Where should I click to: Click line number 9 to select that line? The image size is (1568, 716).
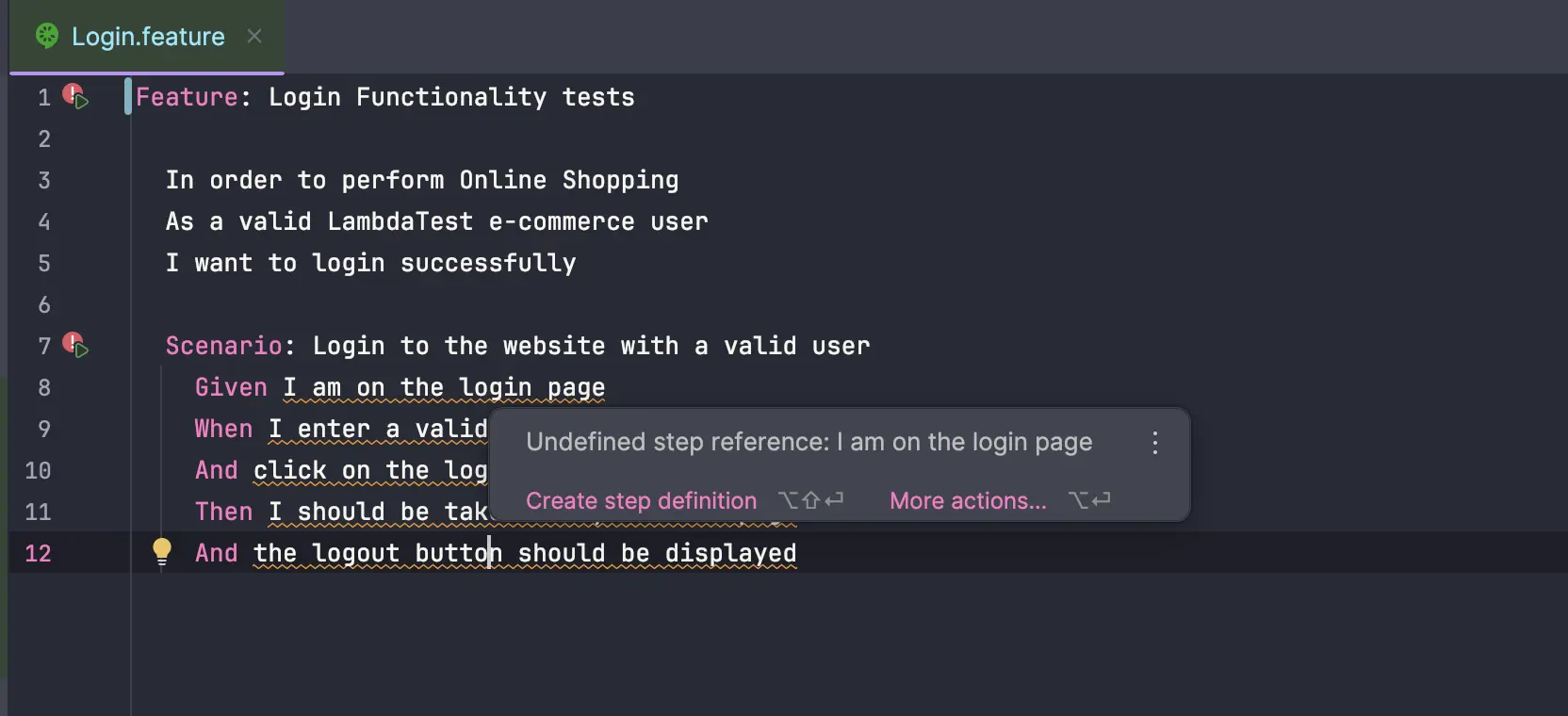click(43, 429)
